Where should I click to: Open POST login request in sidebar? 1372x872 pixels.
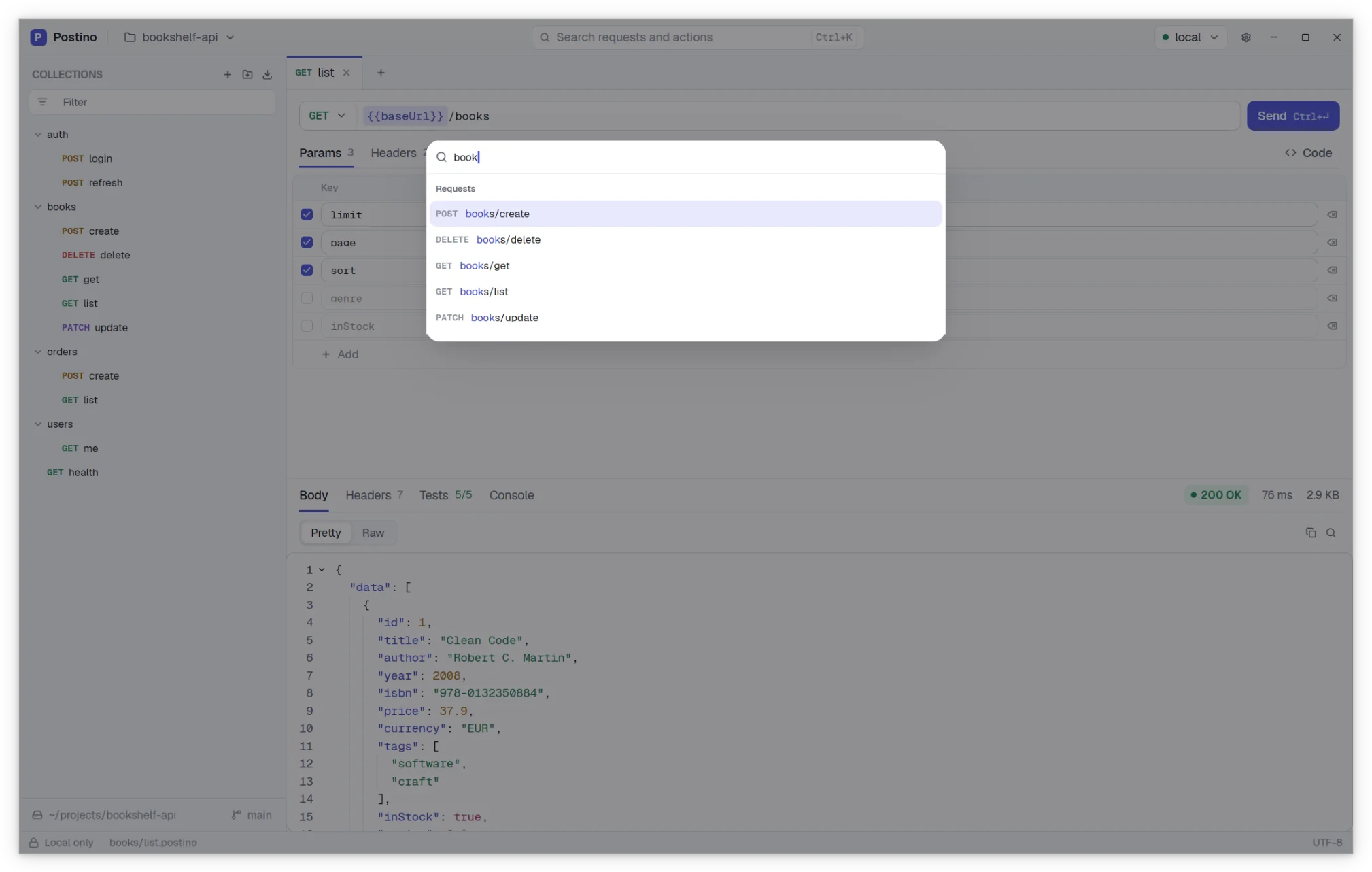[87, 158]
